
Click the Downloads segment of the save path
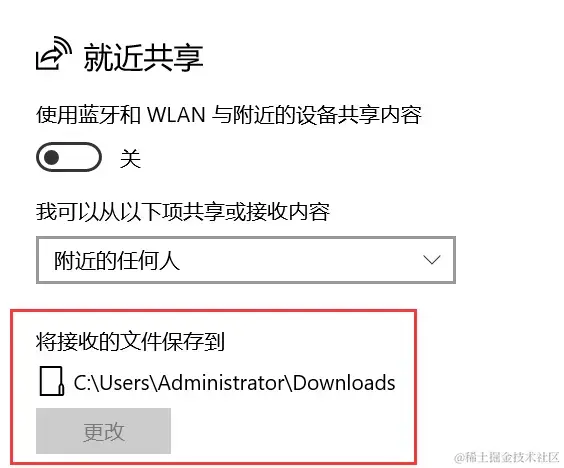(344, 382)
